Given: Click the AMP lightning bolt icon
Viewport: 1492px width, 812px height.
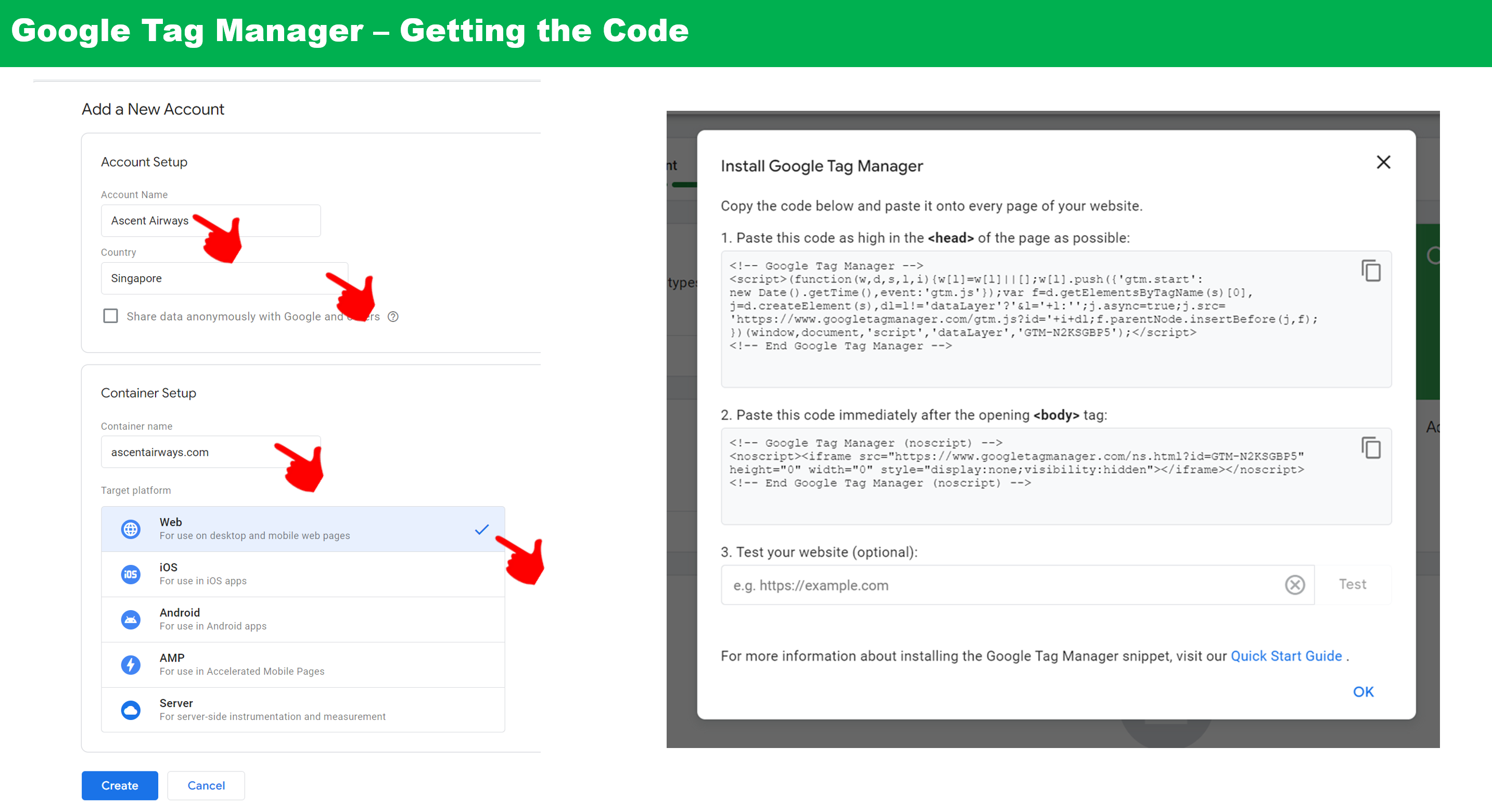Looking at the screenshot, I should (x=131, y=664).
